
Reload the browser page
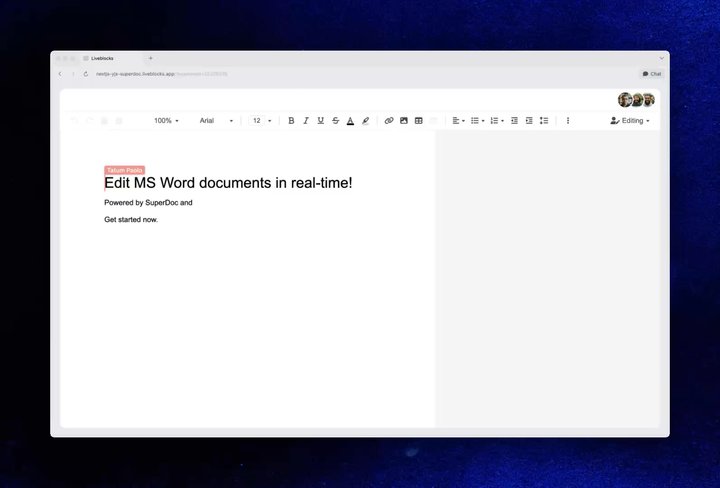[86, 74]
